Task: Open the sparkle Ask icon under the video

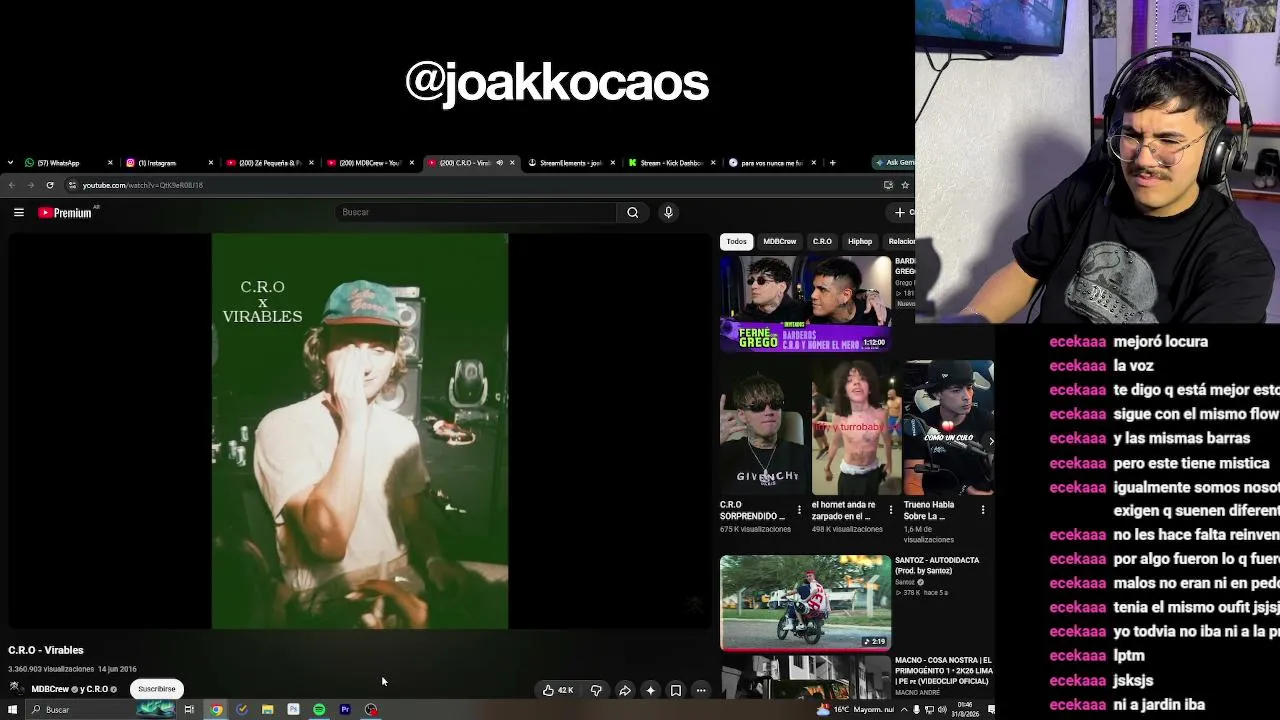Action: (650, 690)
